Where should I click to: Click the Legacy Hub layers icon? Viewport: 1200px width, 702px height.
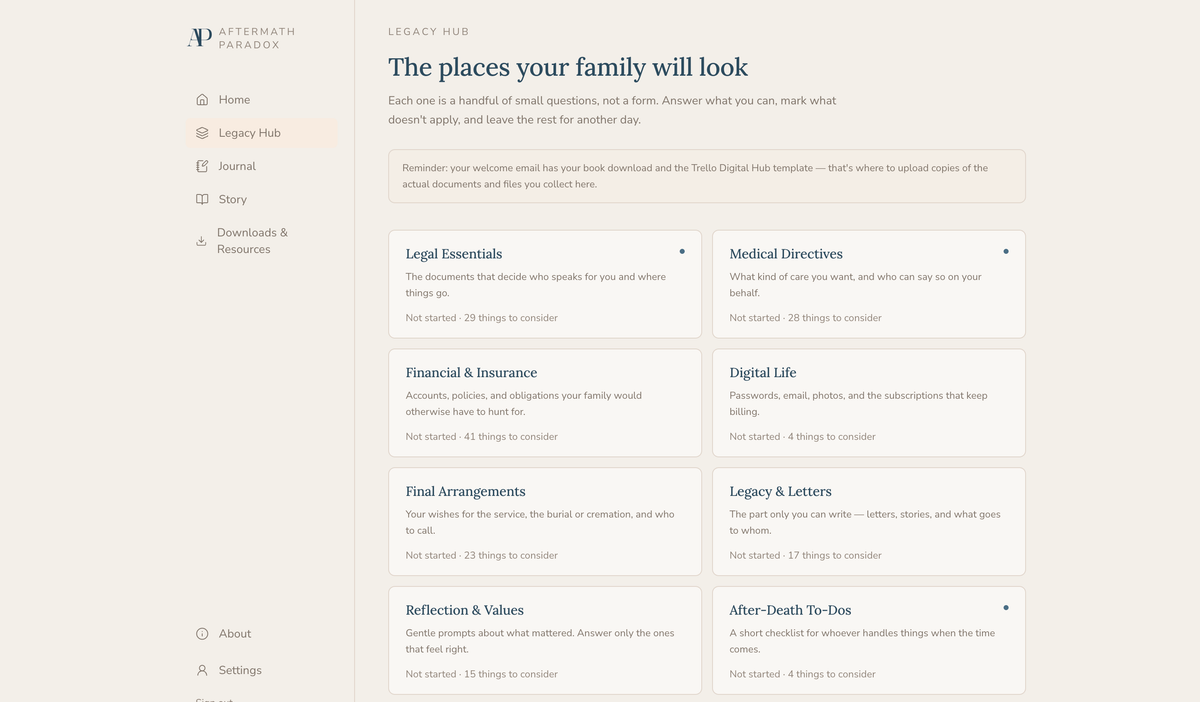tap(202, 133)
